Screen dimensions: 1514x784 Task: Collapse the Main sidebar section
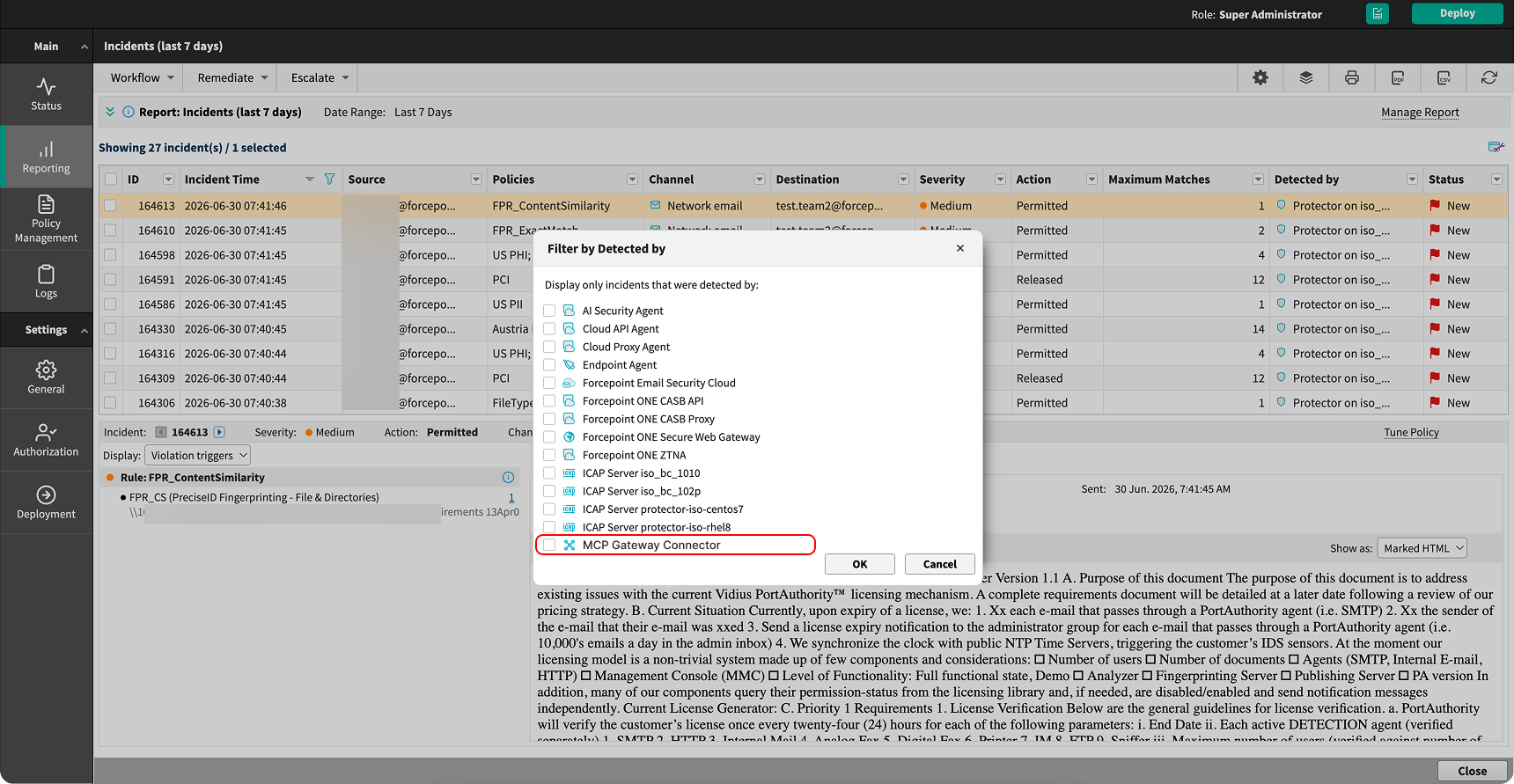click(85, 47)
